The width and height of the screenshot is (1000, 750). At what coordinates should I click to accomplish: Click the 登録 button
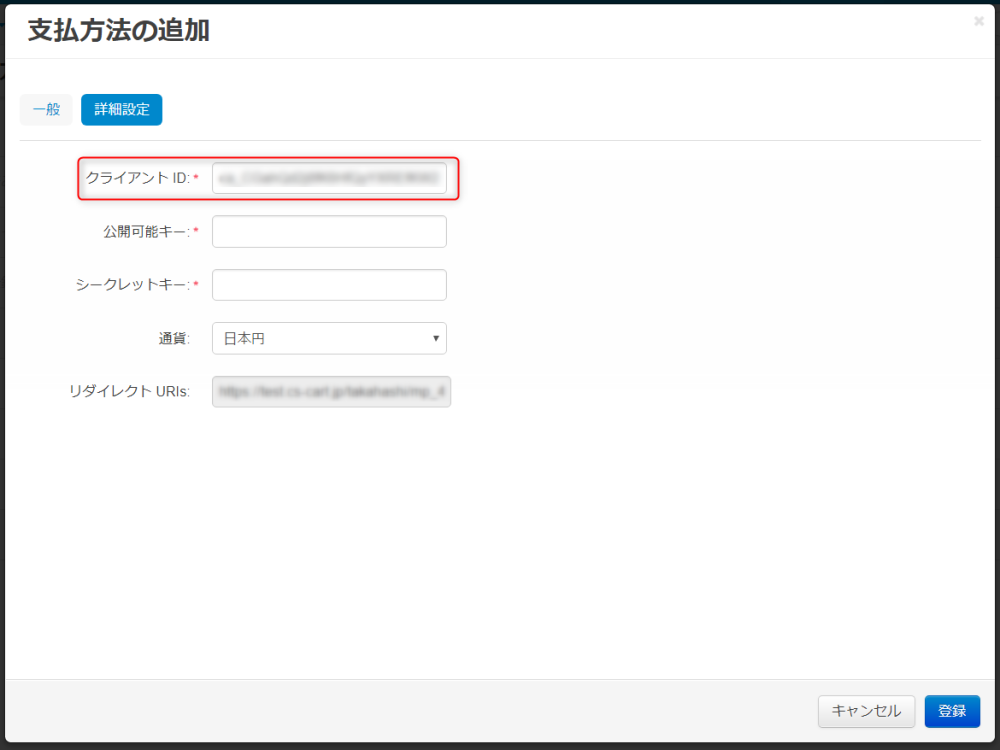[x=952, y=711]
